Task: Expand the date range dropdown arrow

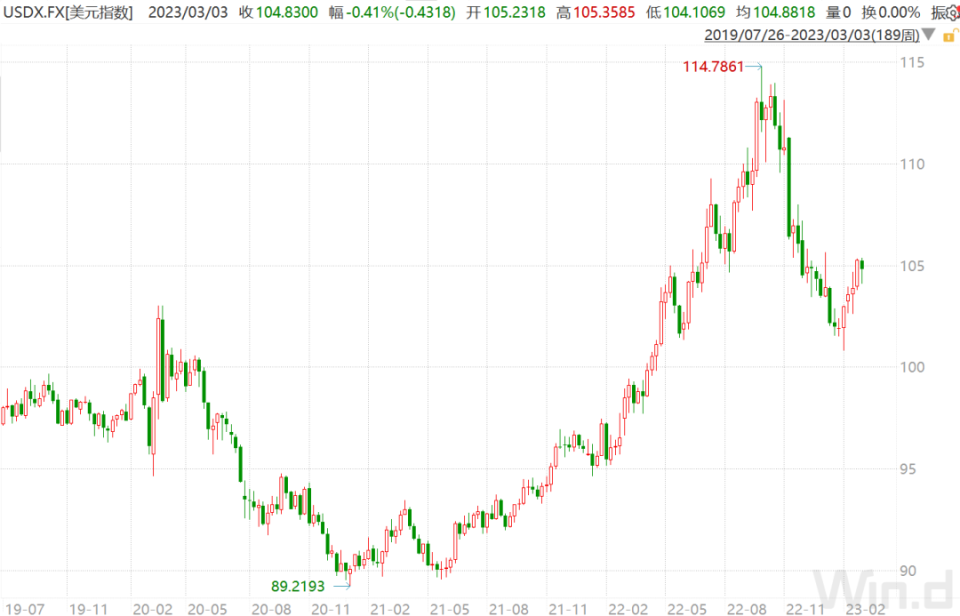Action: (929, 36)
